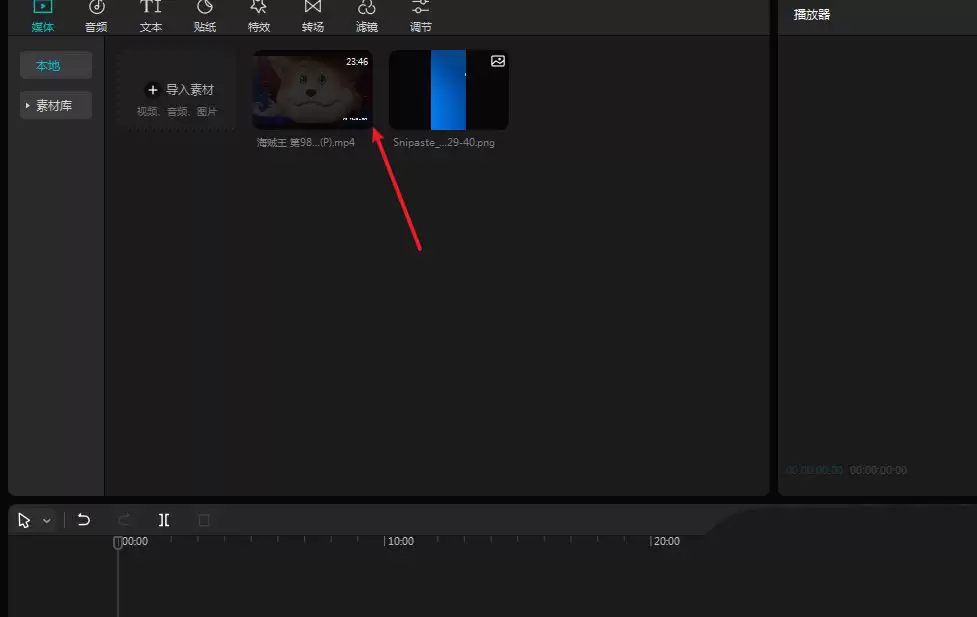Viewport: 977px width, 617px height.
Task: Select the split clip tool icon
Action: click(164, 519)
